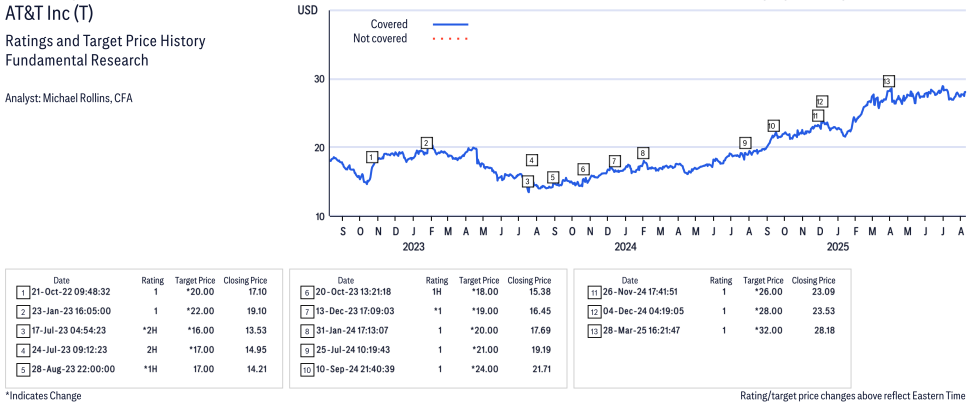This screenshot has height=402, width=976.
Task: Select chart marker 7 in the plot
Action: [x=614, y=161]
